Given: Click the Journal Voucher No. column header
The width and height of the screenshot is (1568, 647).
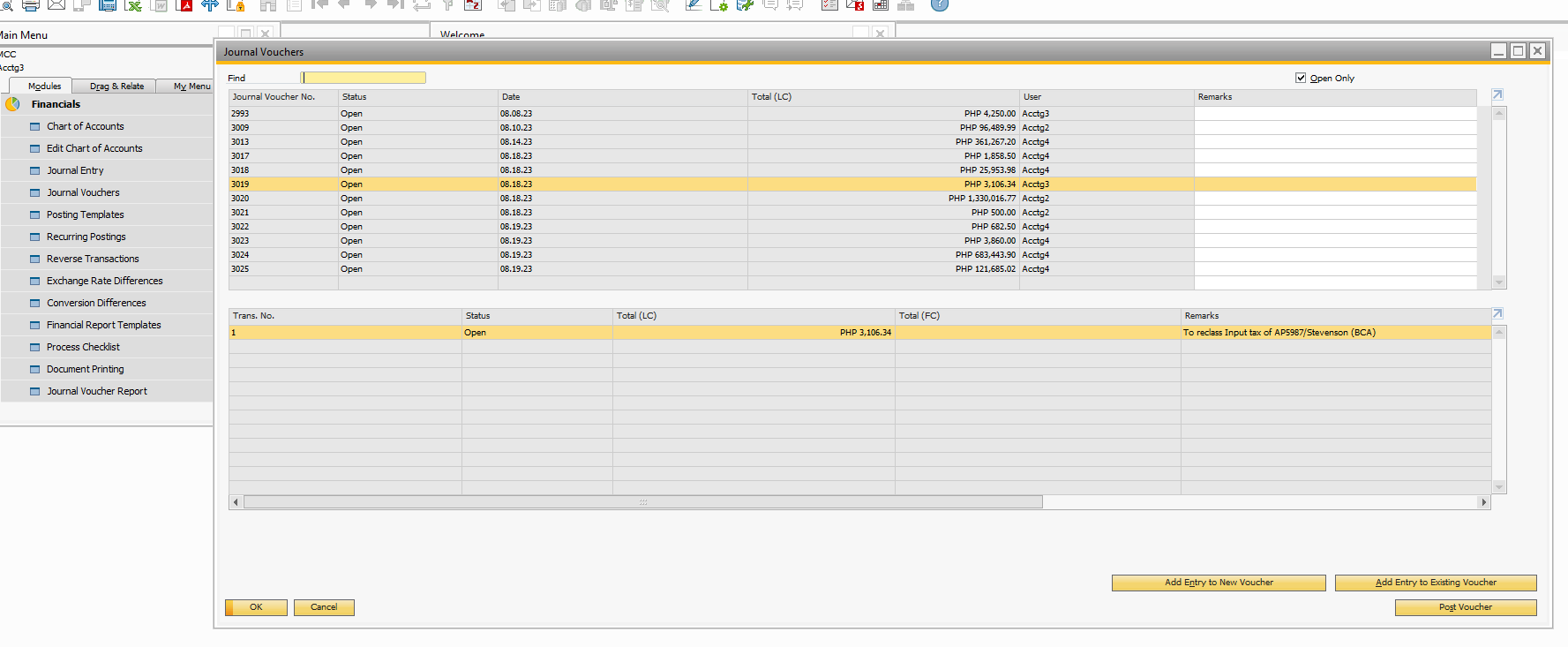Looking at the screenshot, I should (283, 97).
